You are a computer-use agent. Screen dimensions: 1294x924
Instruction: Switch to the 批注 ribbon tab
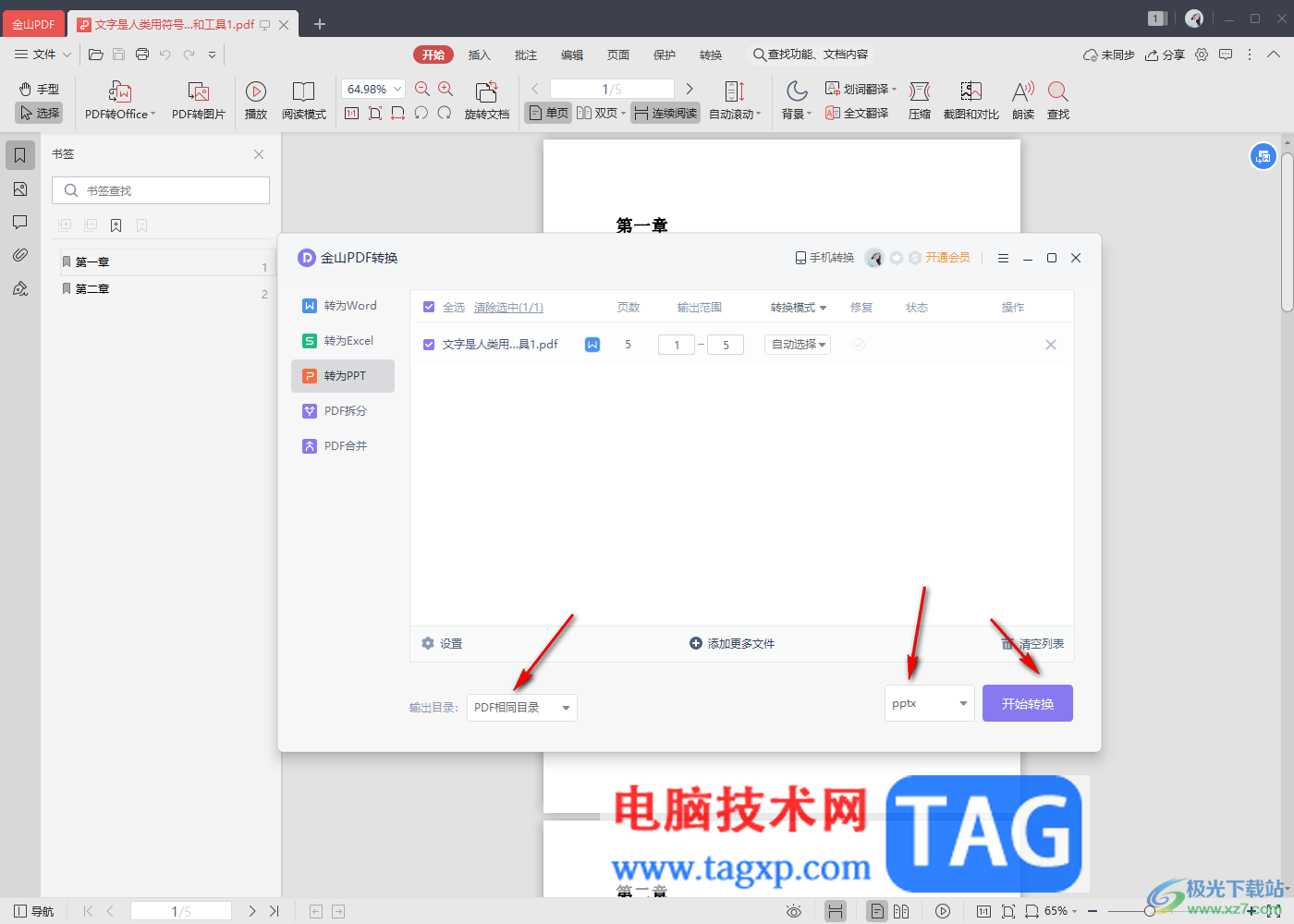[526, 55]
